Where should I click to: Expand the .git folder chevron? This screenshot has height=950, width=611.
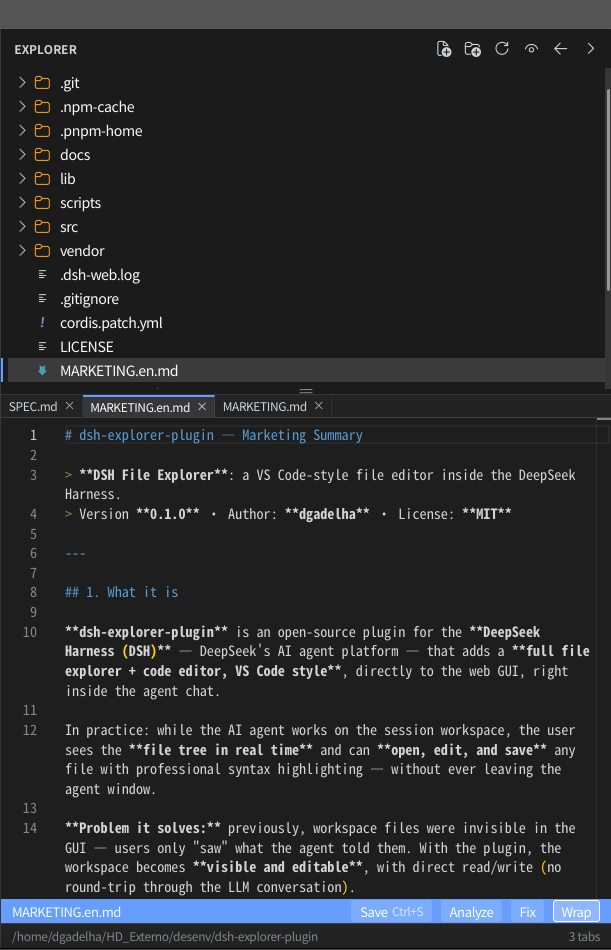pyautogui.click(x=22, y=82)
